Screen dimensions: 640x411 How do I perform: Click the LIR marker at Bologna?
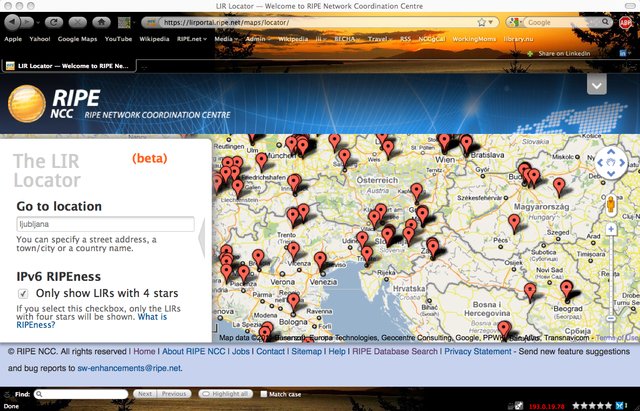click(x=293, y=304)
